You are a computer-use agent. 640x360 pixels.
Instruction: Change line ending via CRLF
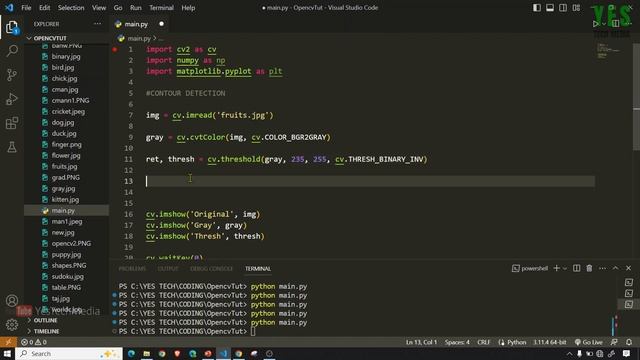point(484,342)
